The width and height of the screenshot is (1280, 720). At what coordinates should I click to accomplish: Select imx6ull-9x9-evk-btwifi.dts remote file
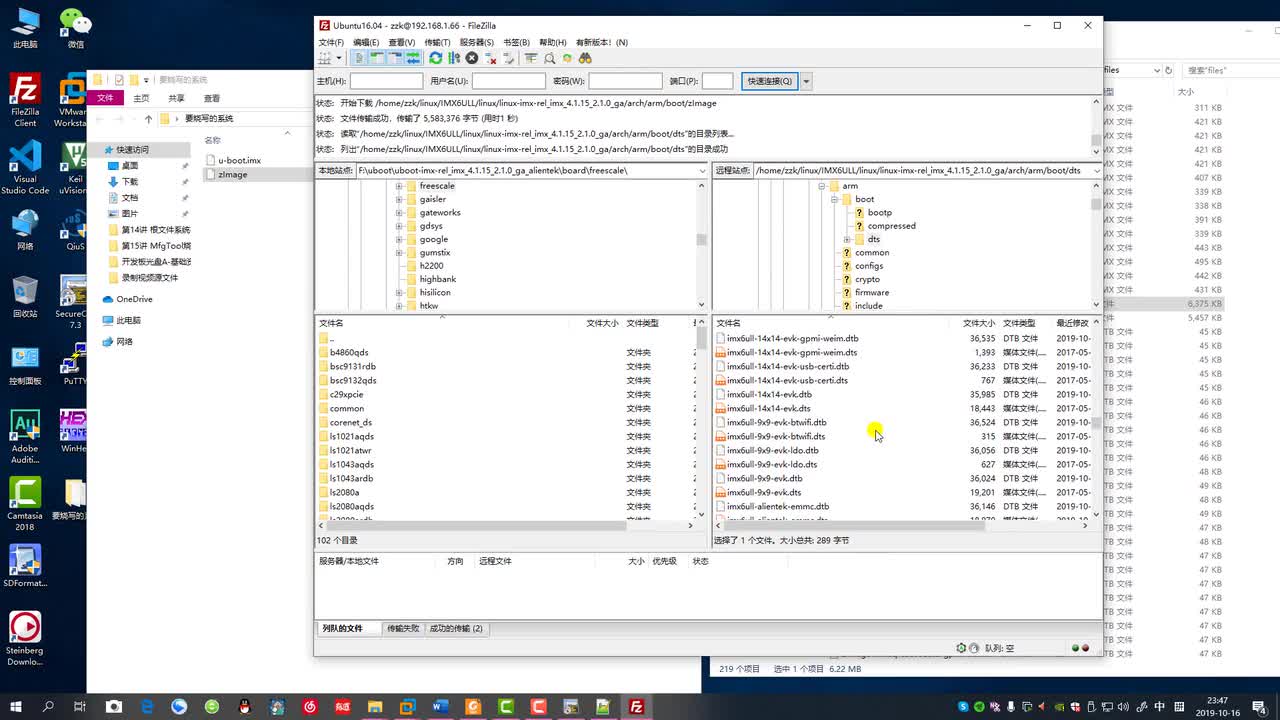776,436
